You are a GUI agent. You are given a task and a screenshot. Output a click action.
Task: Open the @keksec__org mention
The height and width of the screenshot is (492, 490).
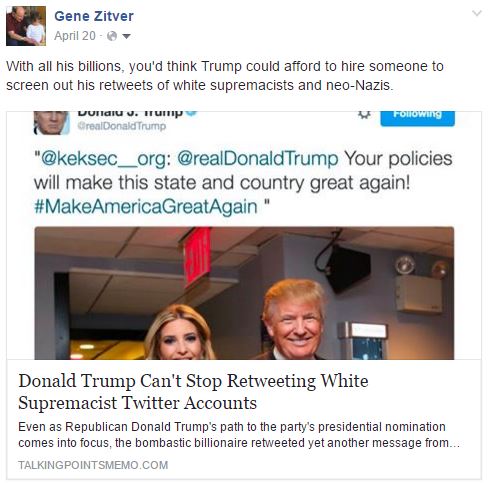103,159
